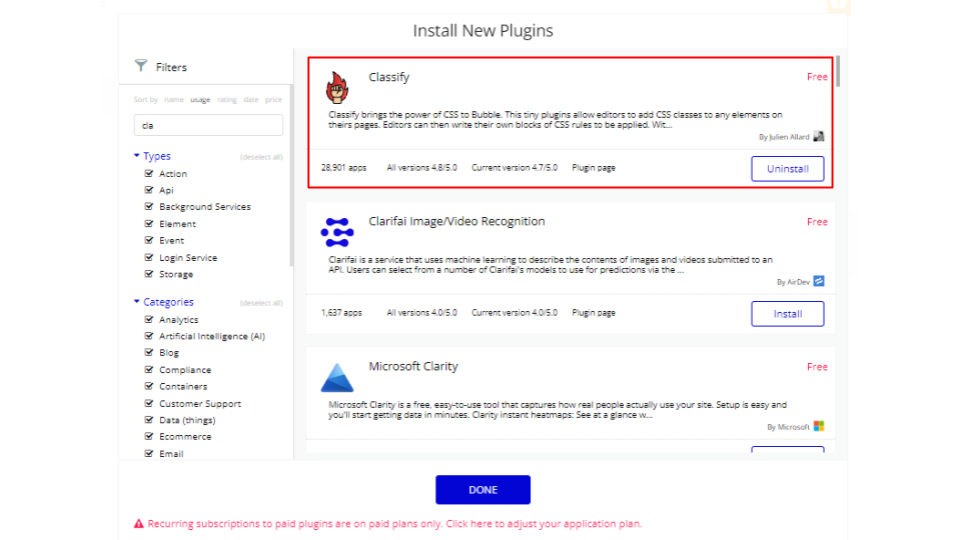Open Clarifai's Plugin page link
This screenshot has width=960, height=540.
[594, 312]
